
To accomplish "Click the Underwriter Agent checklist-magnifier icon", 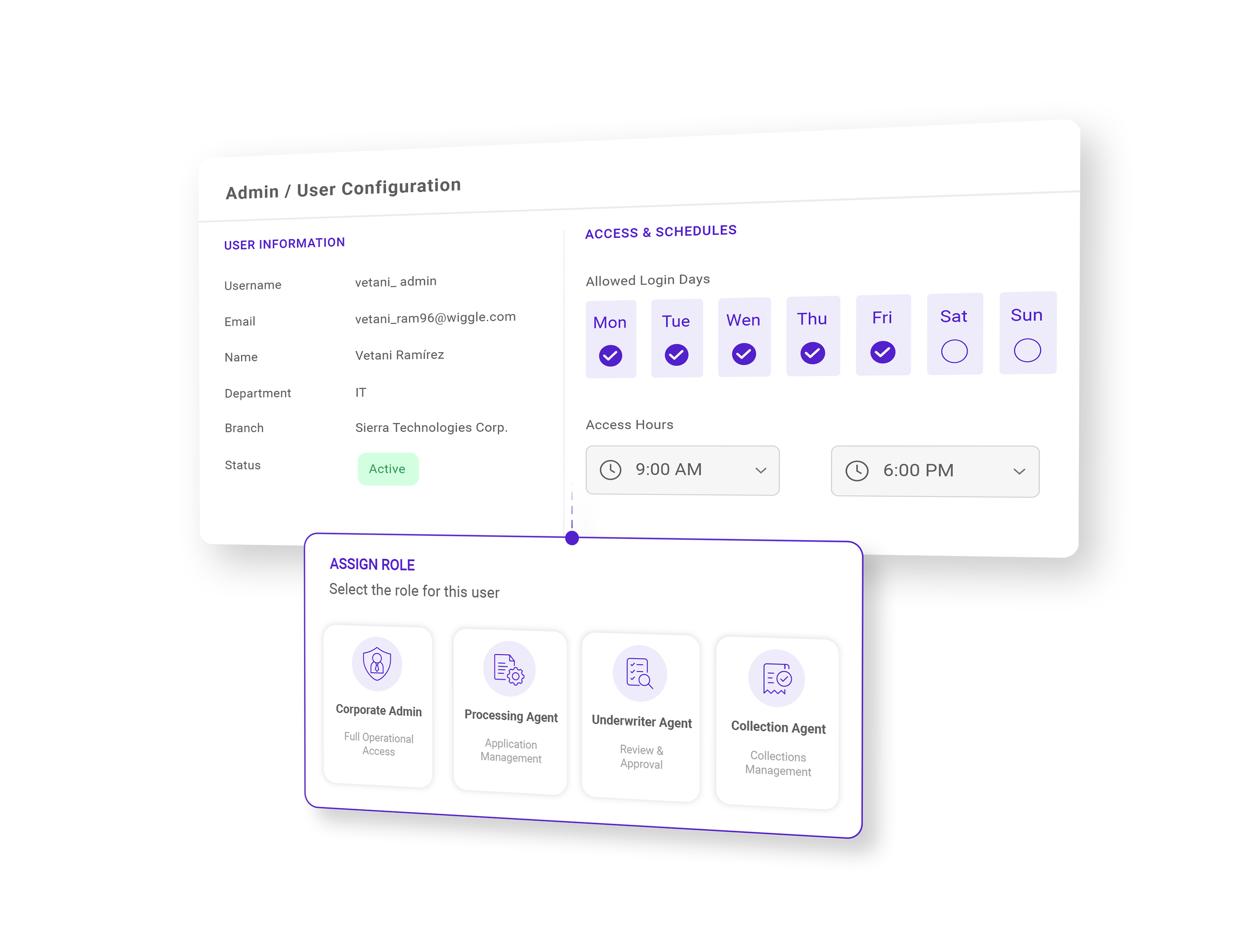I will tap(640, 674).
